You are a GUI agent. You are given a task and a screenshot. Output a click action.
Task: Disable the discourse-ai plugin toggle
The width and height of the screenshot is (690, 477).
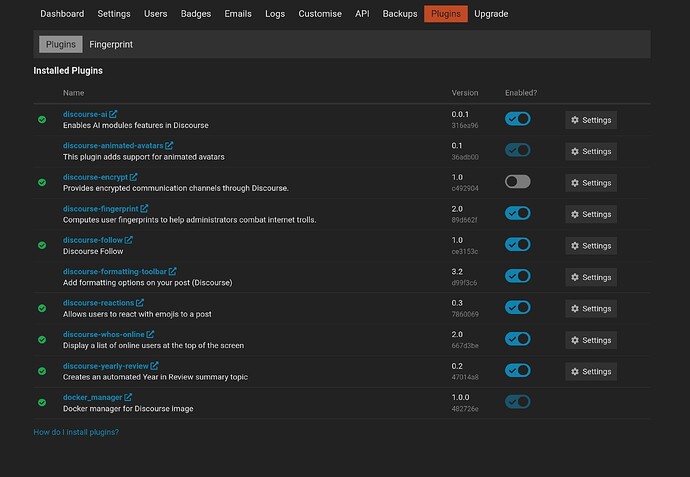[518, 119]
